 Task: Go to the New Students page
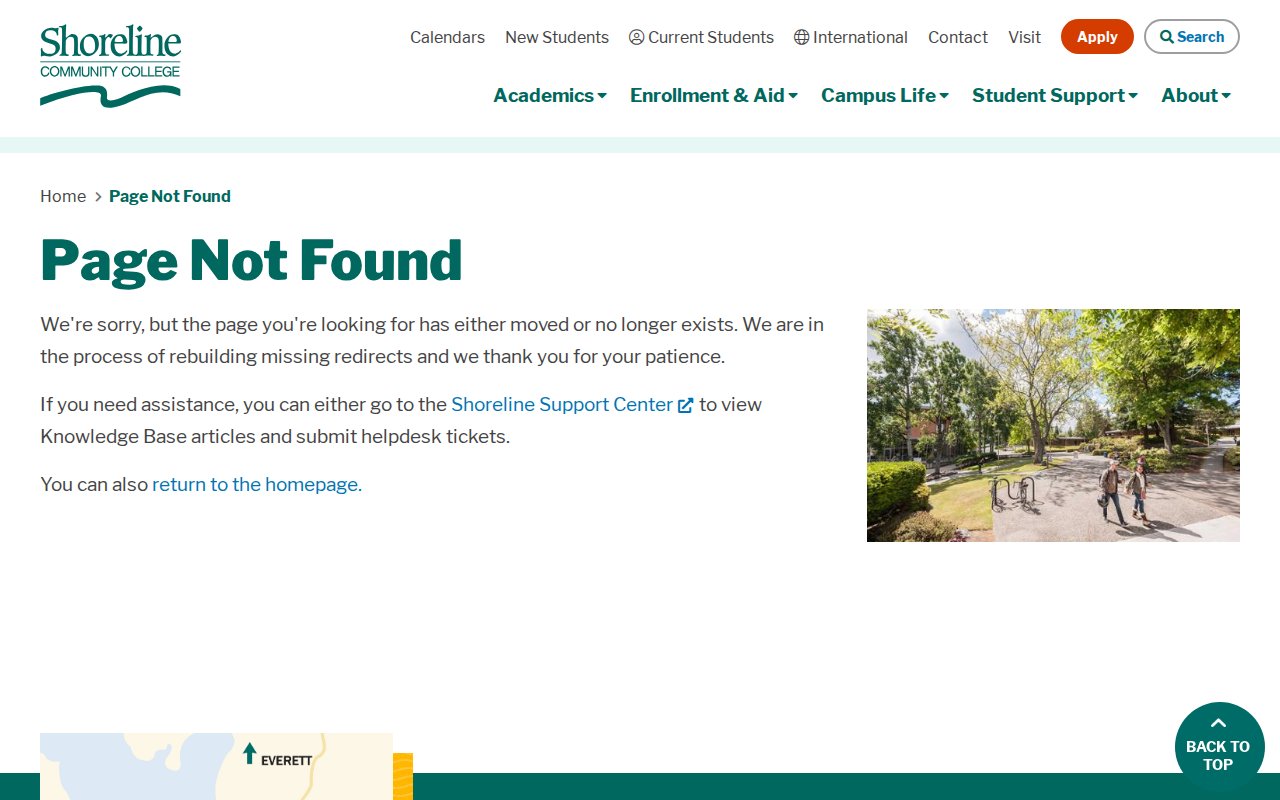coord(556,37)
